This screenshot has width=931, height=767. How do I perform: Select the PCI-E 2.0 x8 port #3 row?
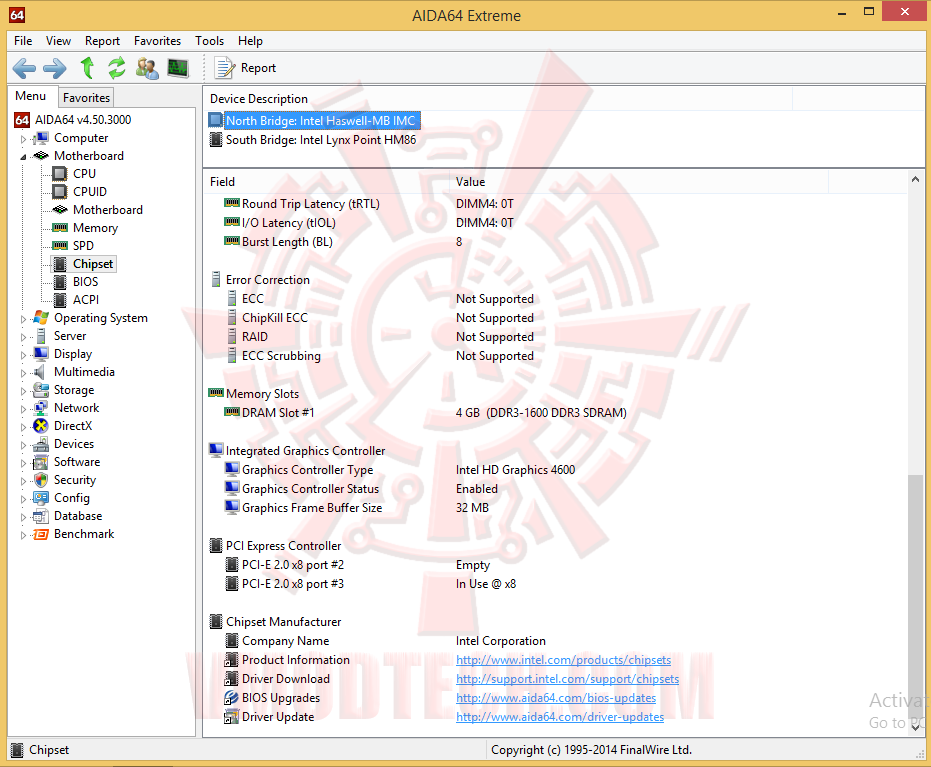(293, 584)
